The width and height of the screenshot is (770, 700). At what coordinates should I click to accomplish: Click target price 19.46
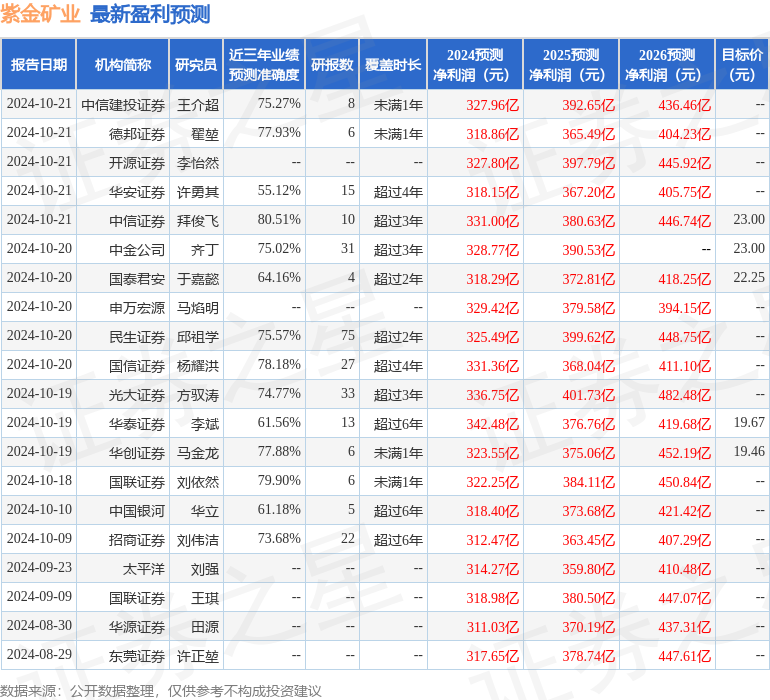tap(749, 451)
